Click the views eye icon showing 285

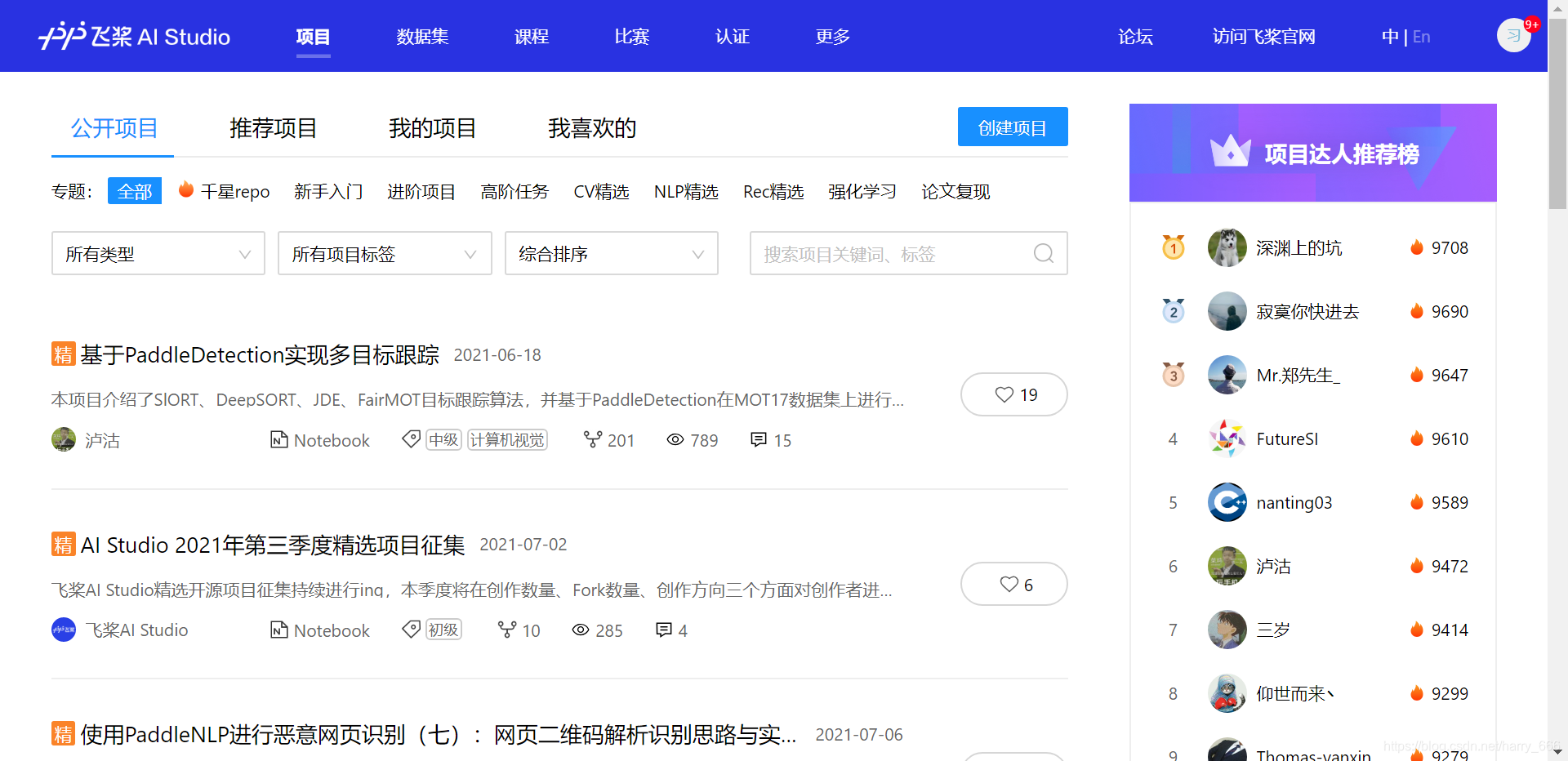pyautogui.click(x=581, y=630)
